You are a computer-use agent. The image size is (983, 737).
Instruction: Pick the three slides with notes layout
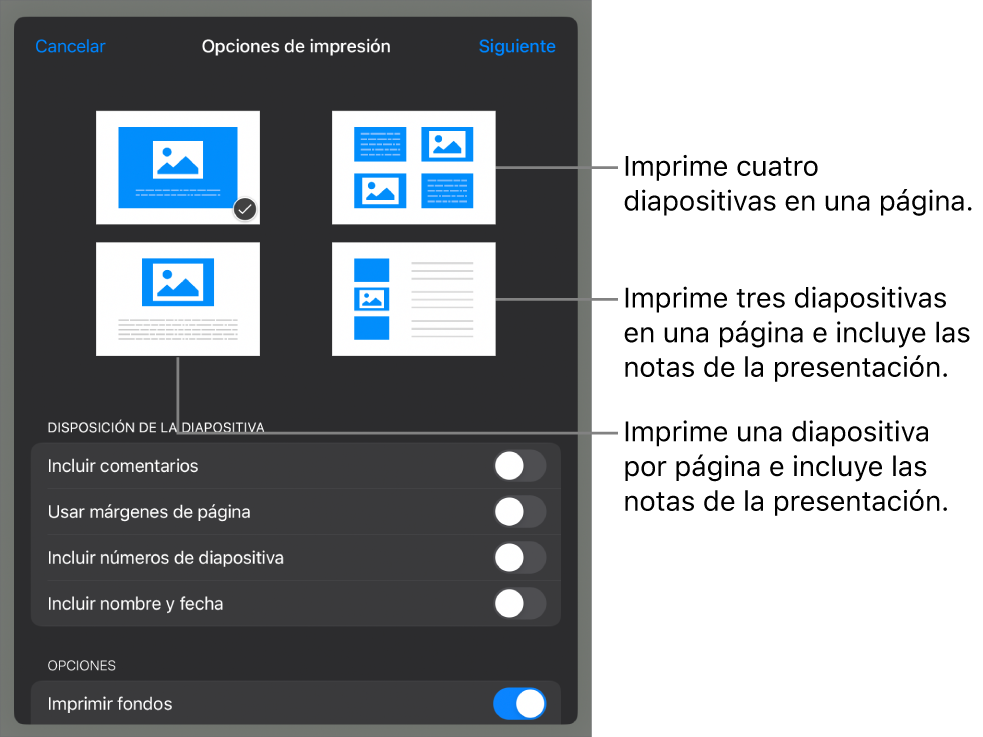pos(414,298)
